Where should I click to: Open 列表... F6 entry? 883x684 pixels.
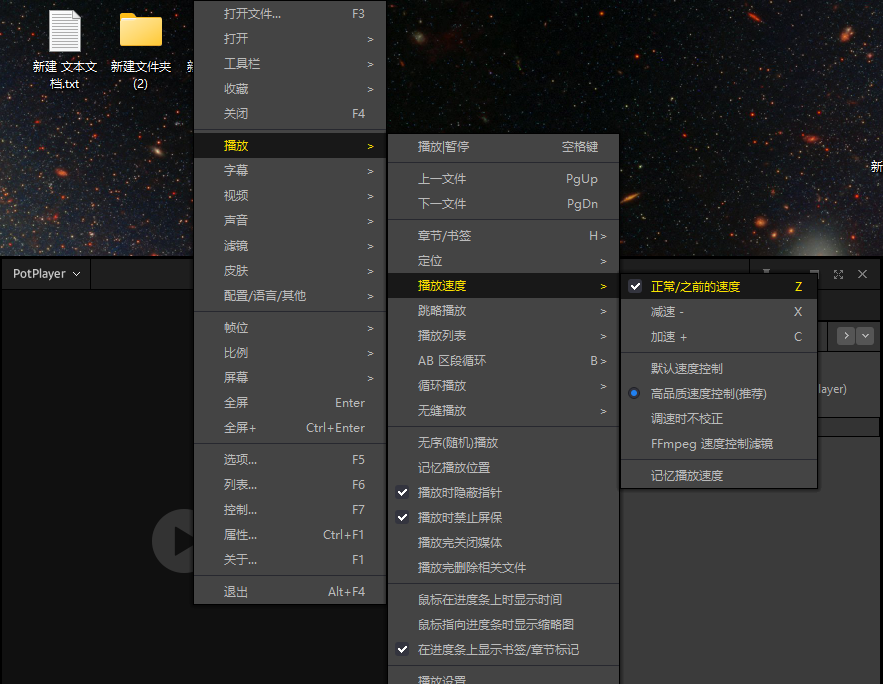point(290,485)
